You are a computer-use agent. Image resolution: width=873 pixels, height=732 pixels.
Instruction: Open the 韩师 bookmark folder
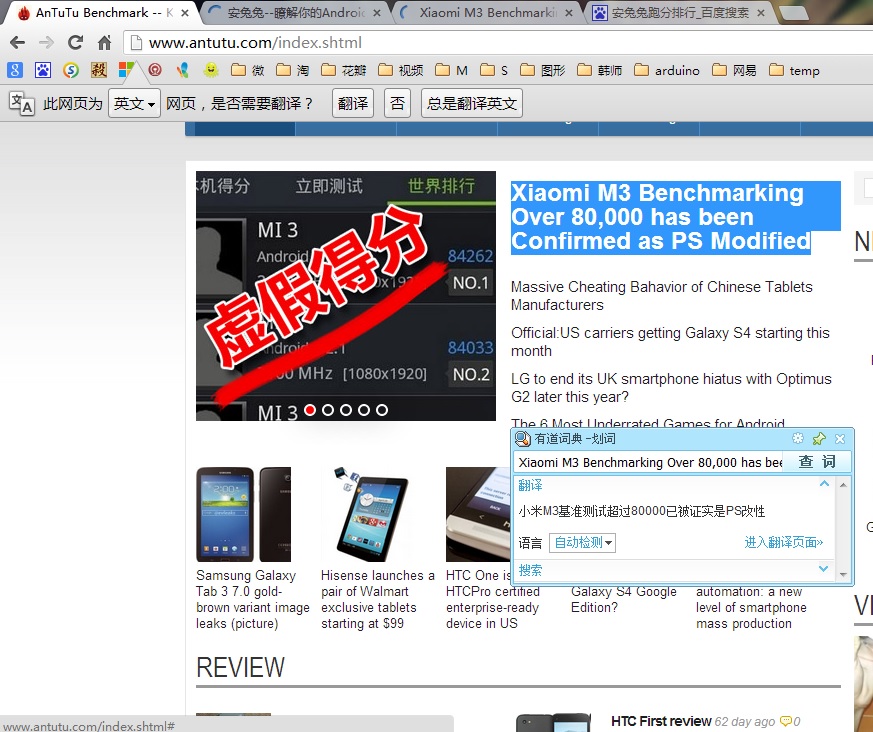(600, 70)
